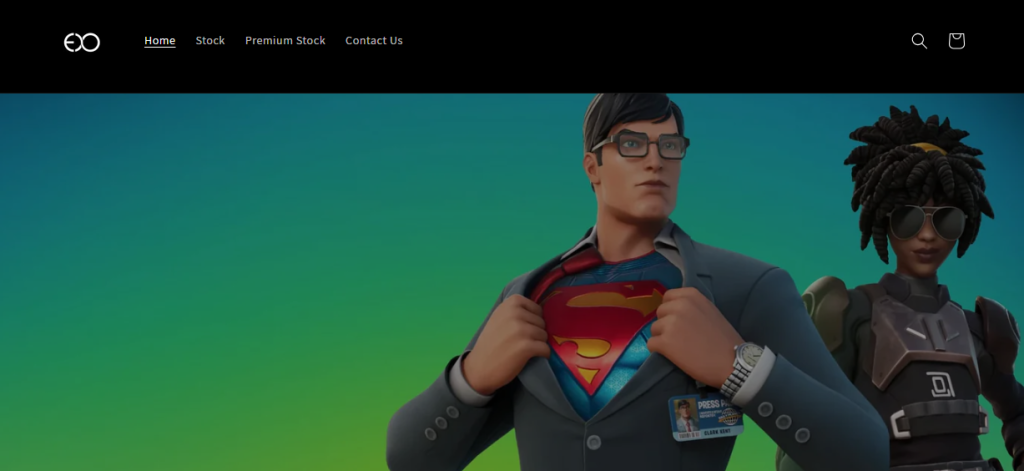Click Clark Kent's eyeglasses
Screen dimensions: 1024x471
pyautogui.click(x=641, y=146)
